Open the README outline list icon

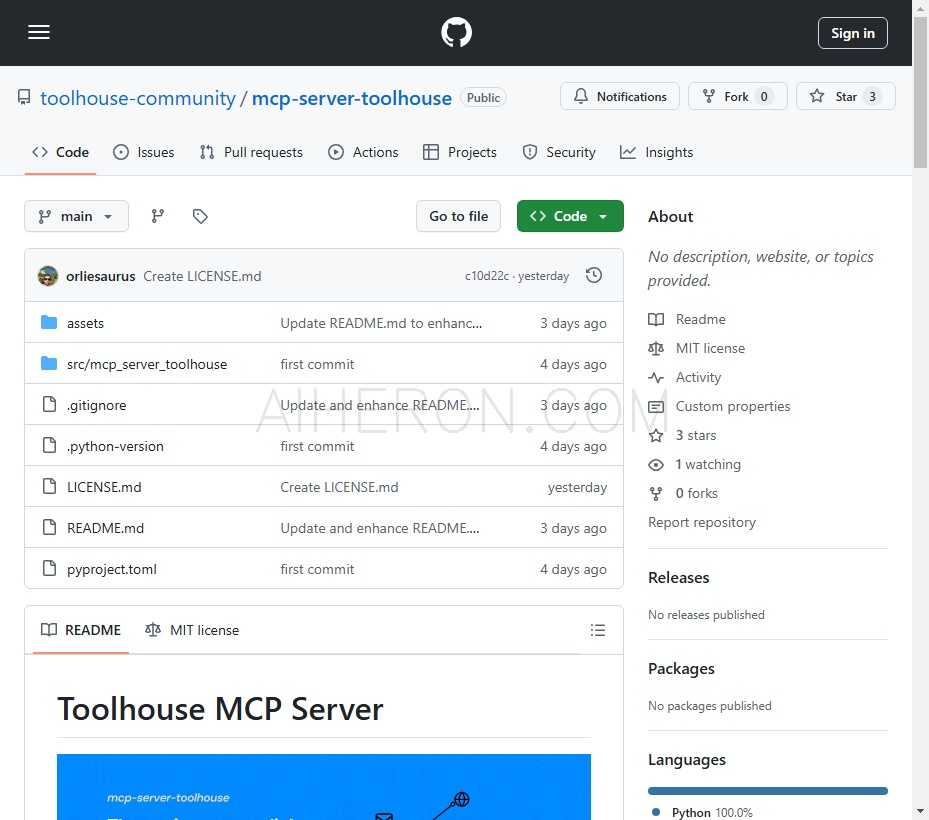point(598,629)
